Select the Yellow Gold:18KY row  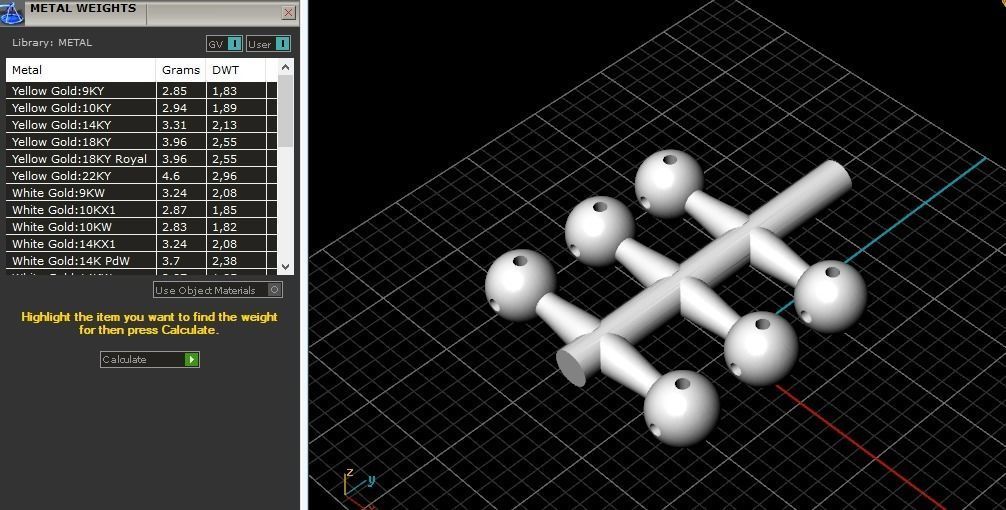(x=142, y=142)
